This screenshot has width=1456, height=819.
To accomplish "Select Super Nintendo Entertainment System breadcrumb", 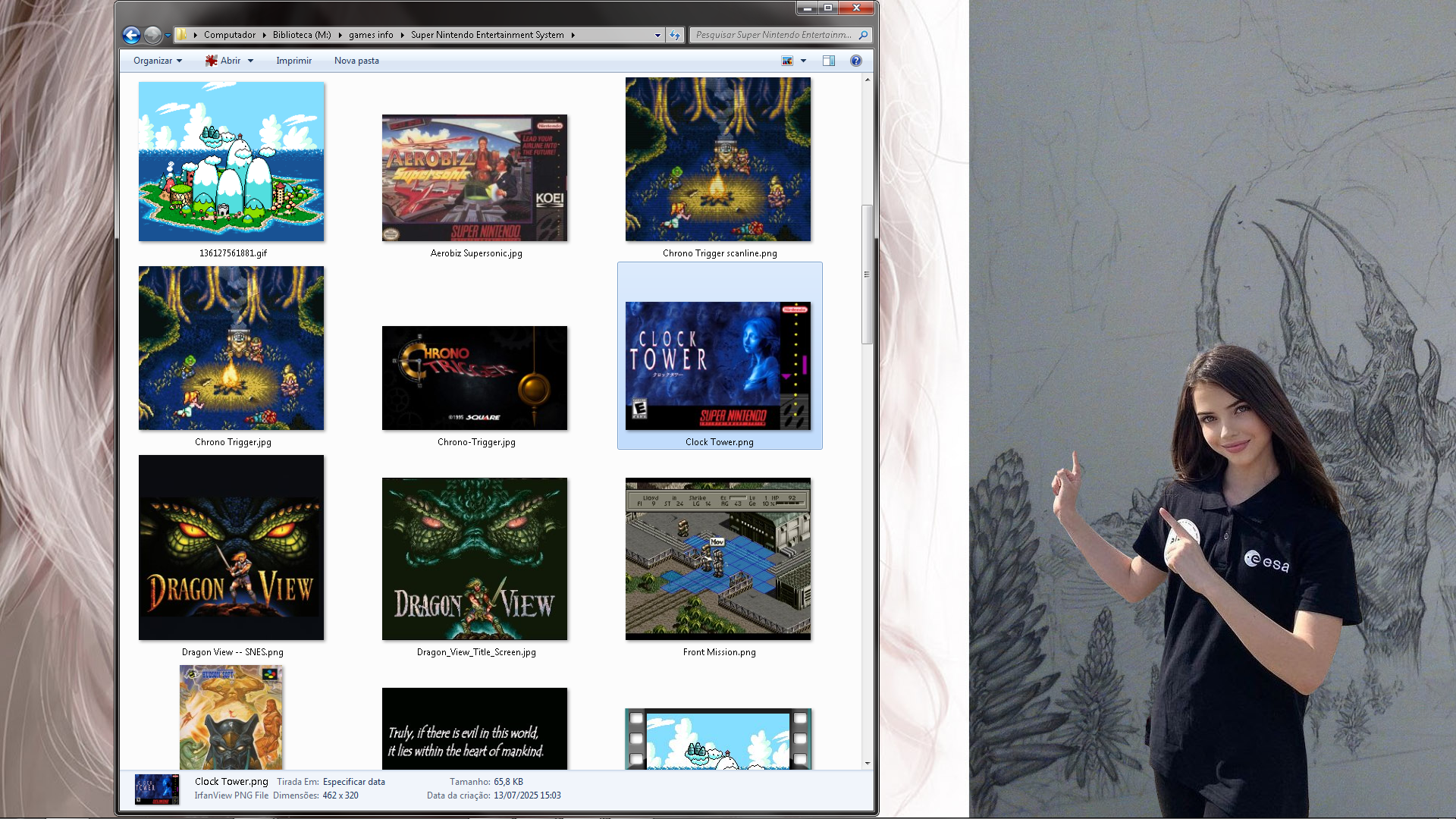I will [x=488, y=35].
